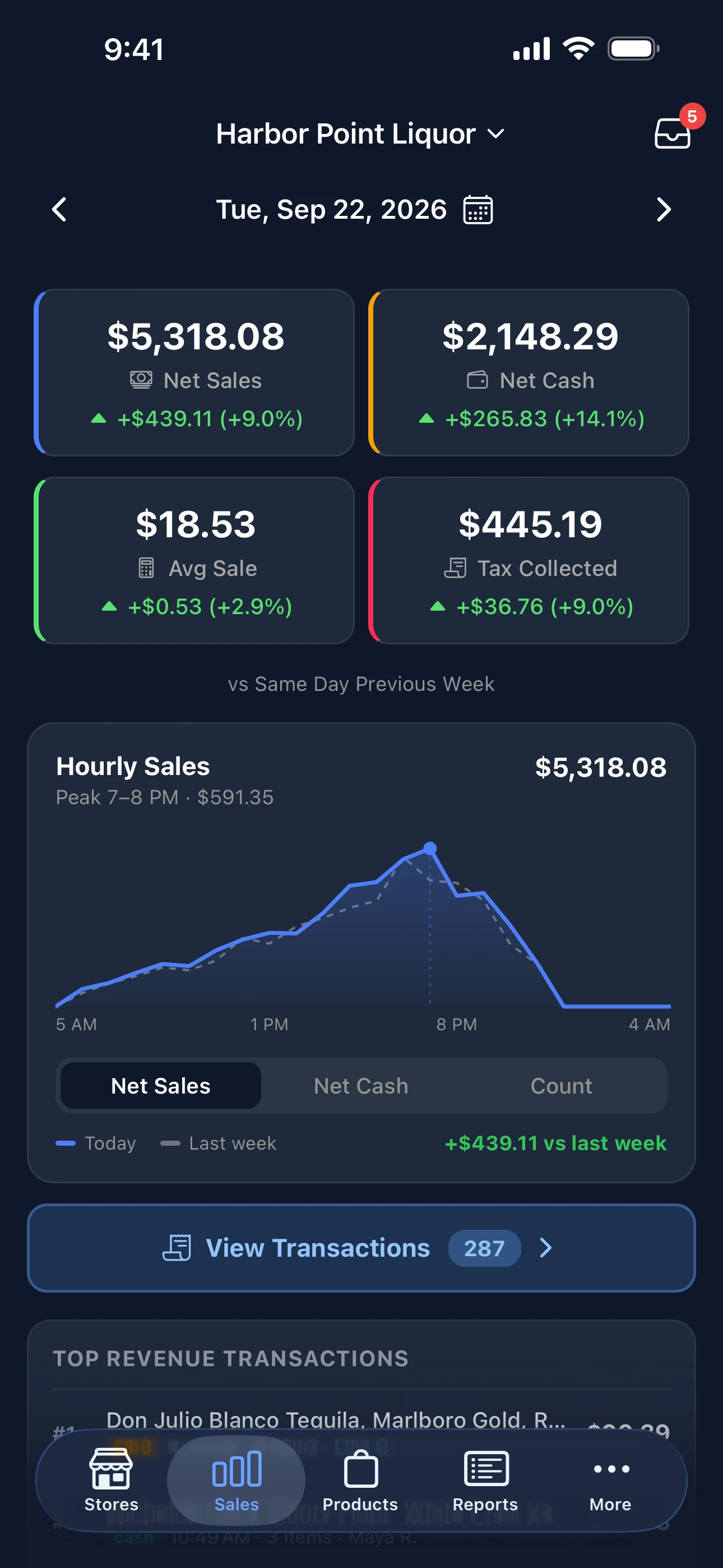The image size is (723, 1568).
Task: Tap the Top Revenue Transactions heading
Action: 231,1359
